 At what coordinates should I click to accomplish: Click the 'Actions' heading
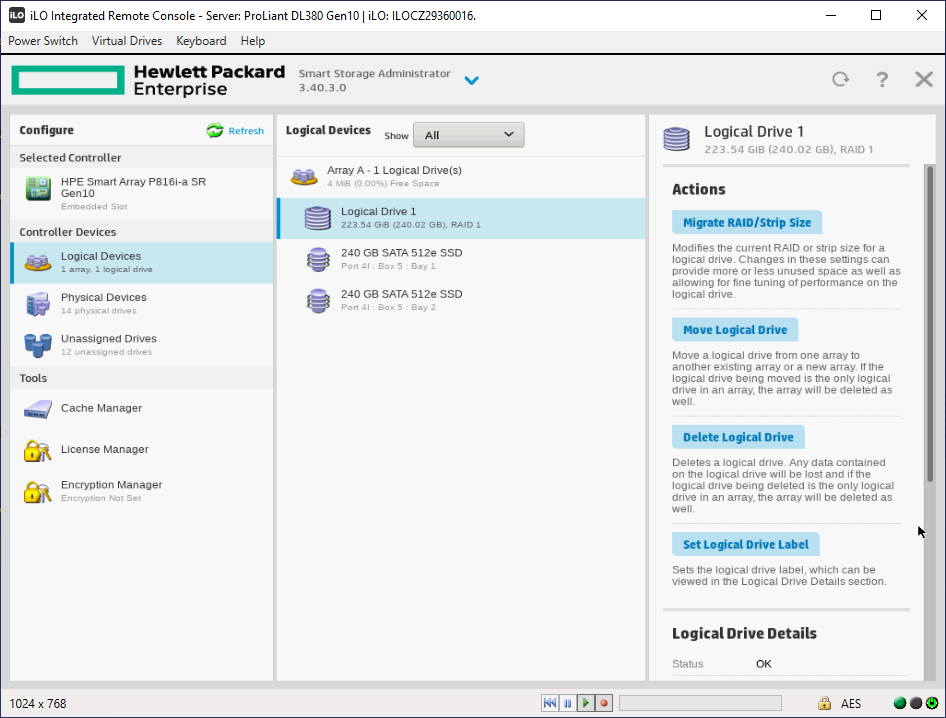coord(699,189)
